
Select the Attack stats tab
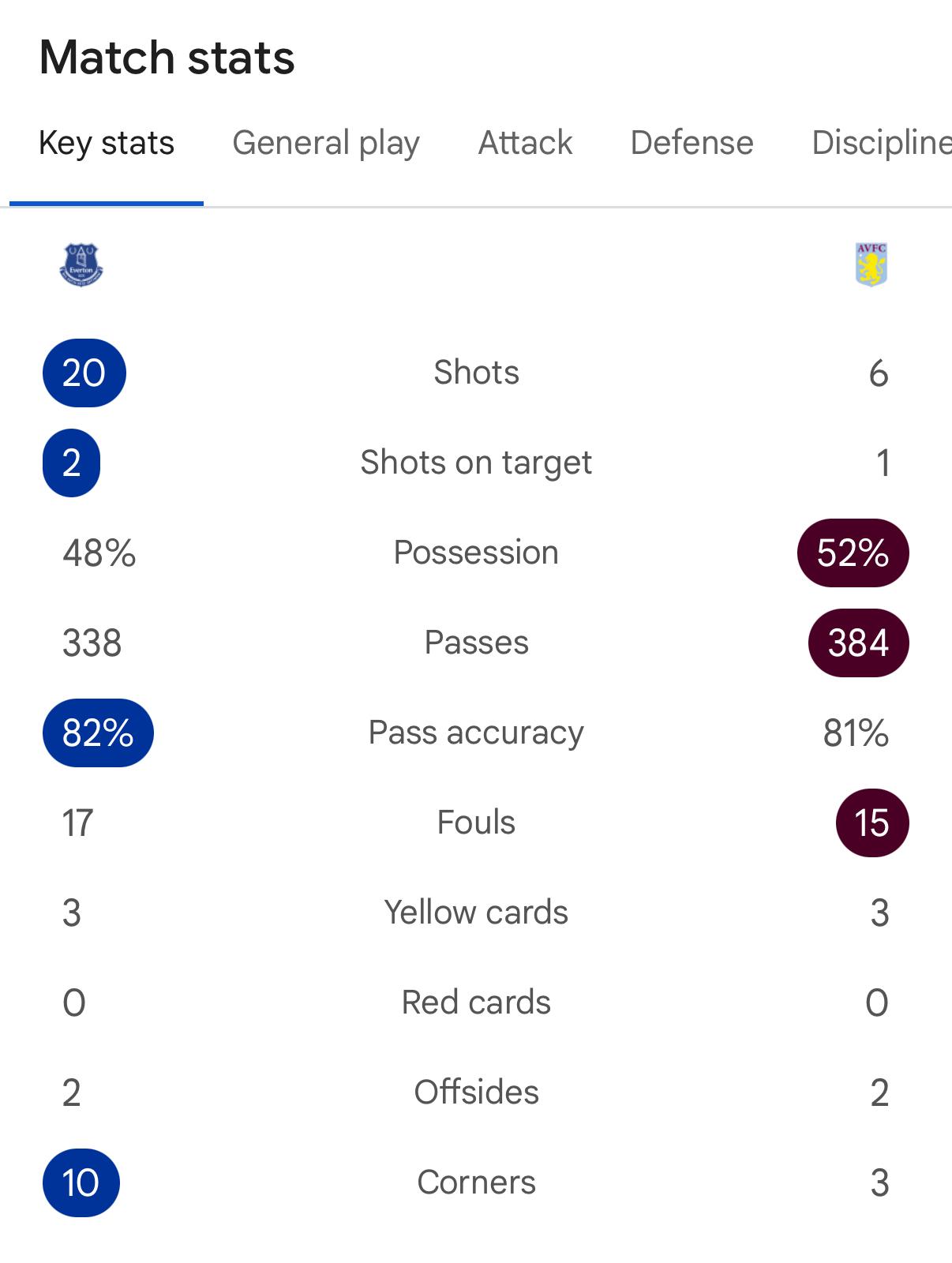(x=525, y=144)
